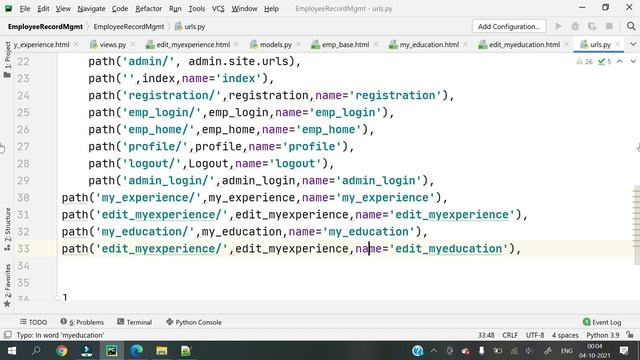Toggle read-only lock icon in status bar
Viewport: 640px width, 360px height.
(631, 335)
